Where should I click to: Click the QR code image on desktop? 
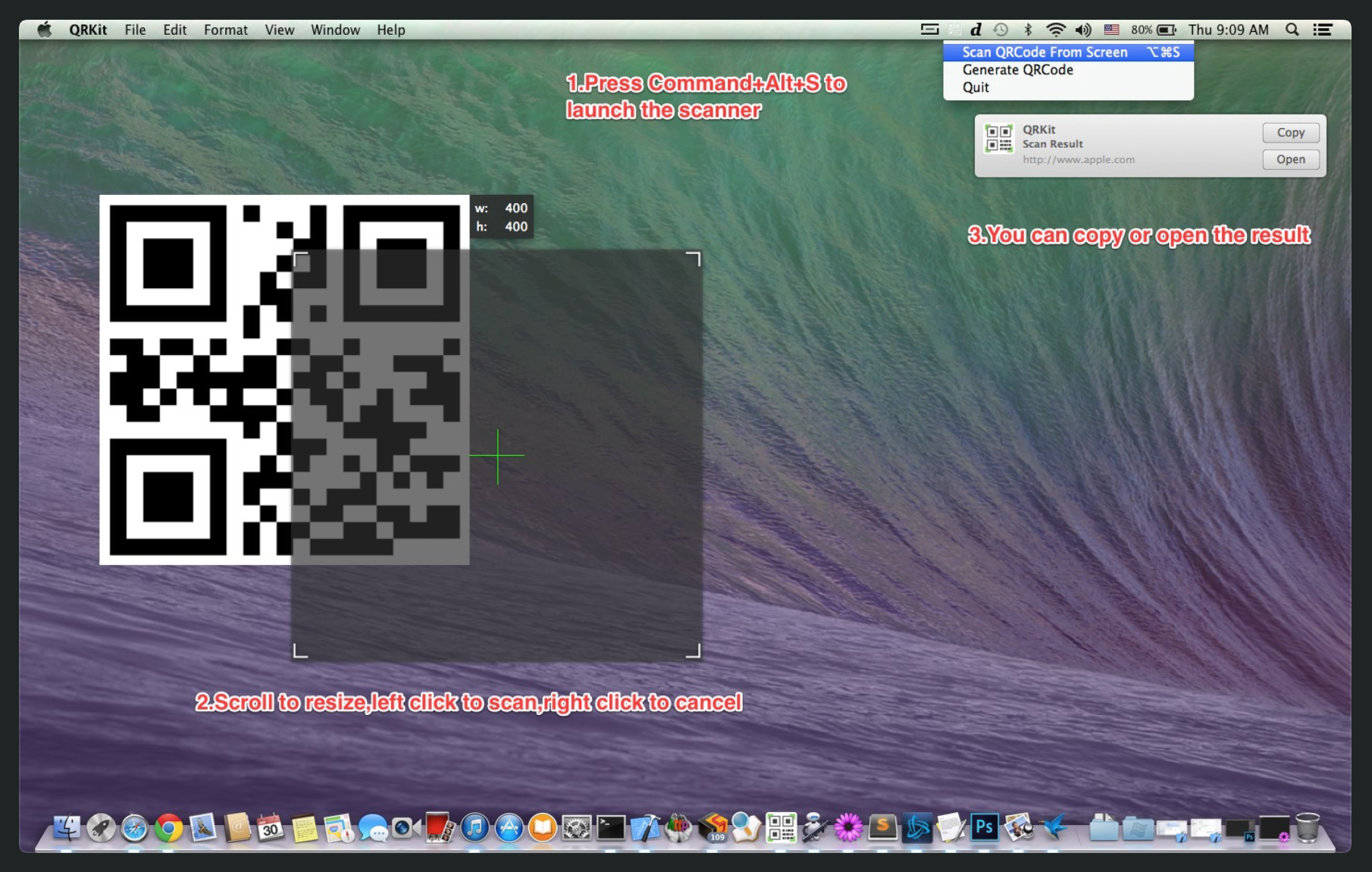[x=284, y=379]
